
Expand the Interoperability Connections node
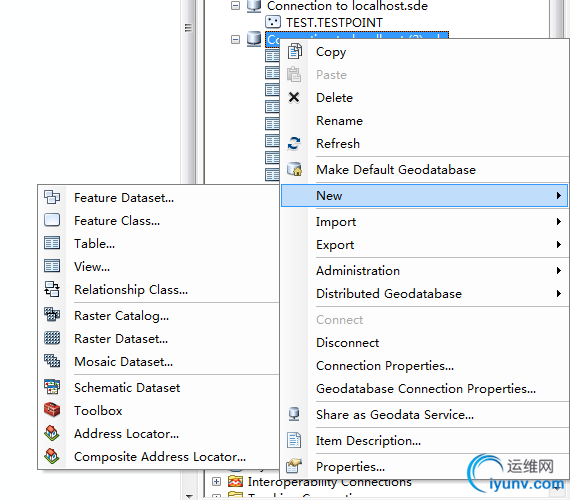[216, 481]
